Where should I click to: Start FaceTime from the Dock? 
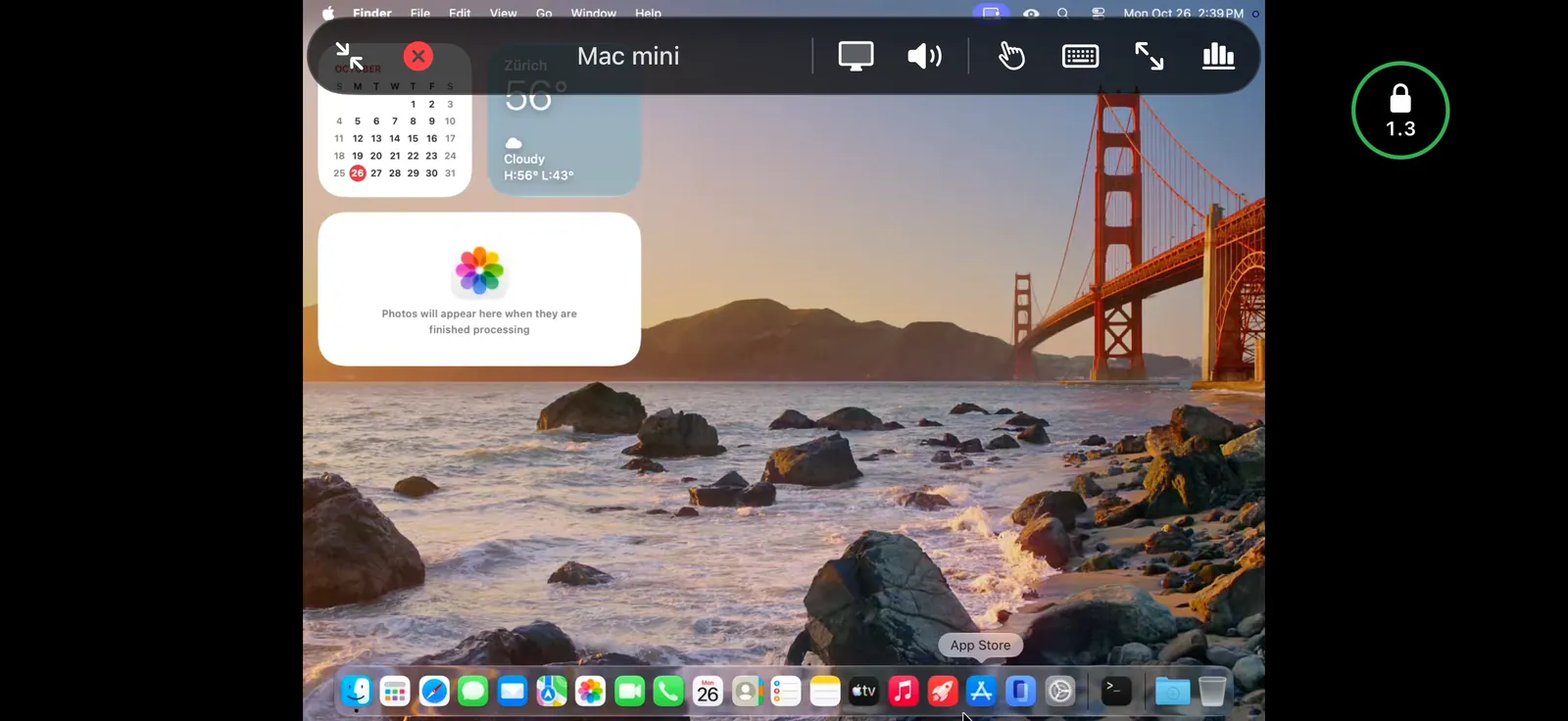[x=629, y=692]
